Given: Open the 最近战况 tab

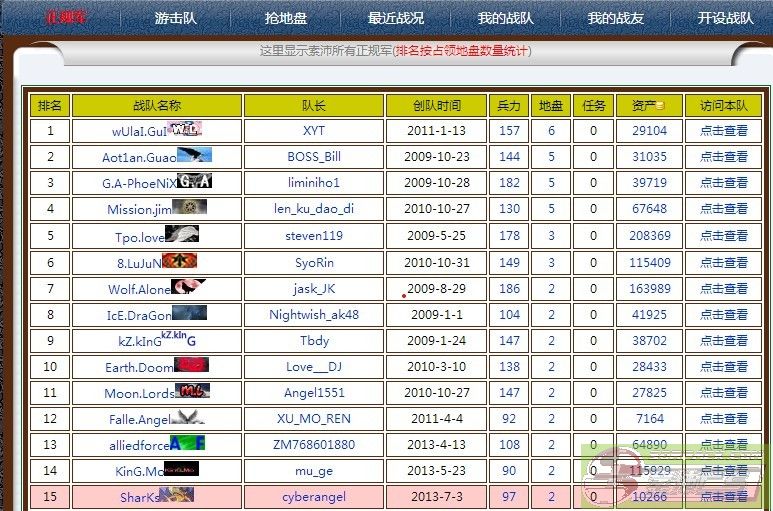Looking at the screenshot, I should [395, 18].
